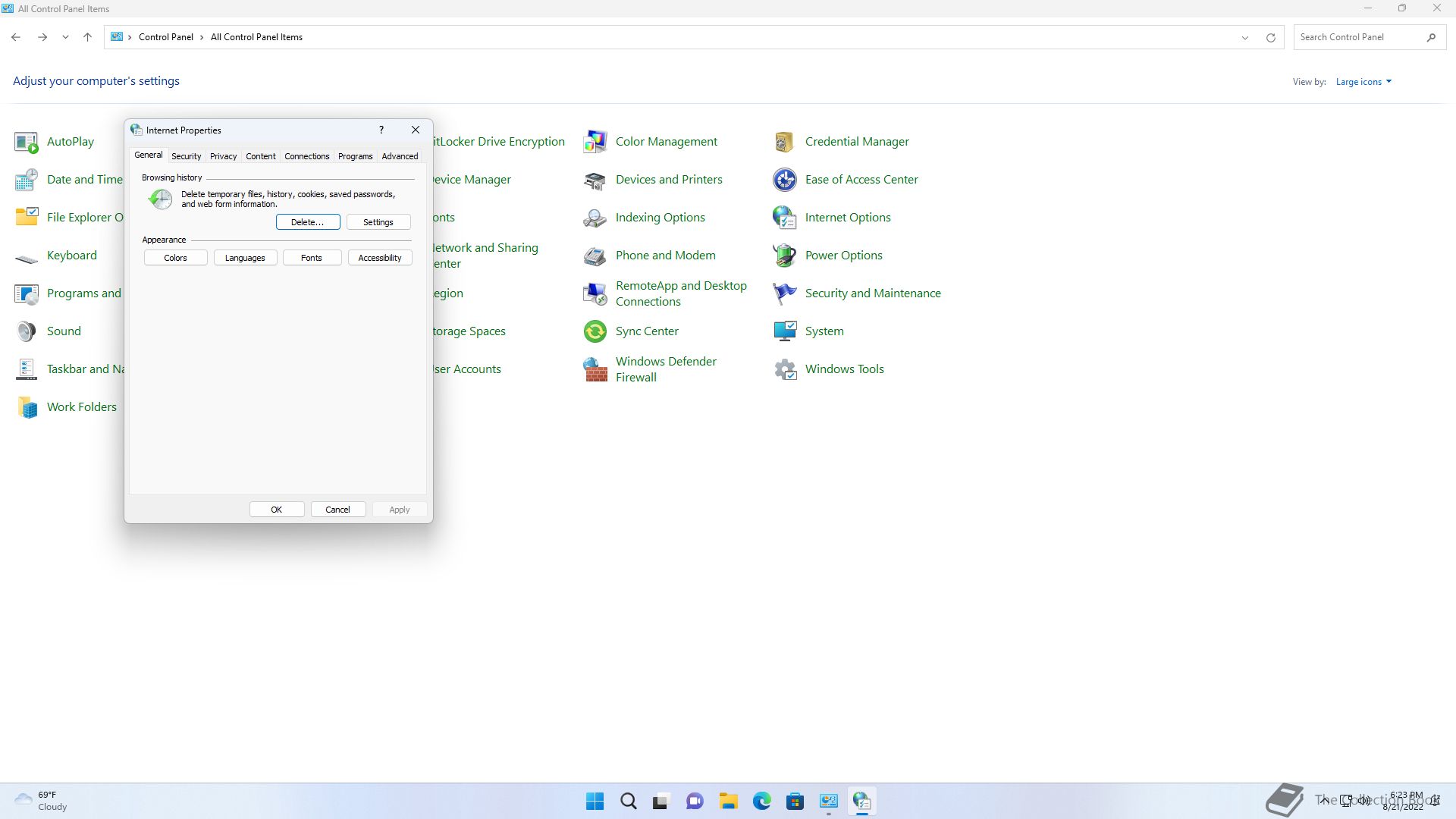Switch to the Security tab
Viewport: 1456px width, 819px height.
click(x=186, y=156)
